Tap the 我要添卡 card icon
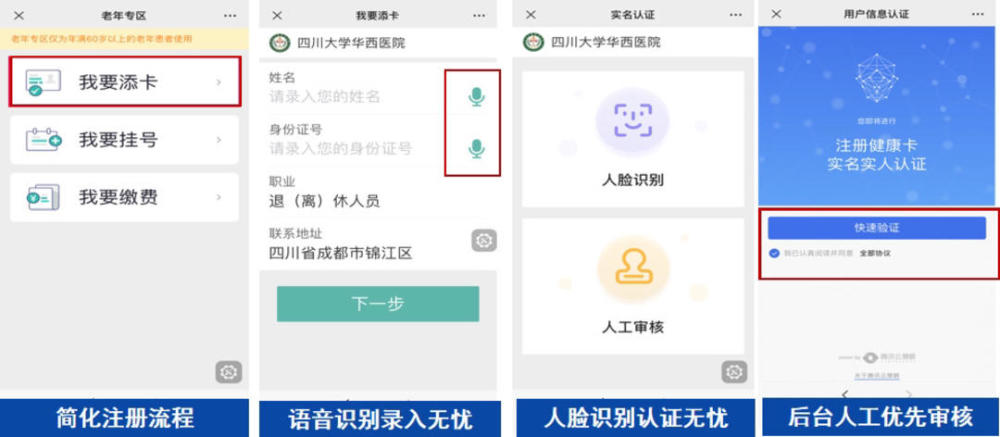 pos(43,82)
